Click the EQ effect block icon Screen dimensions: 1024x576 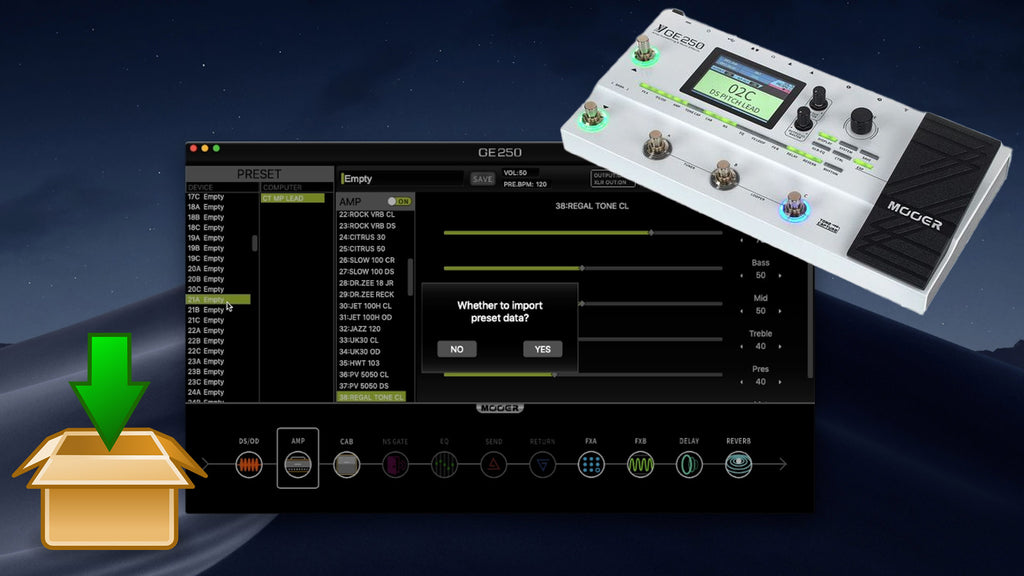pos(446,465)
